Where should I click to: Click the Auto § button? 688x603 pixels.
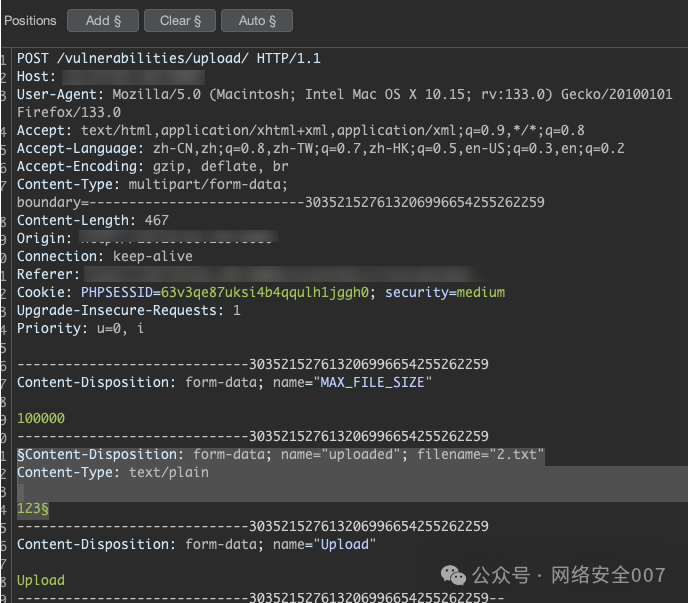coord(257,21)
